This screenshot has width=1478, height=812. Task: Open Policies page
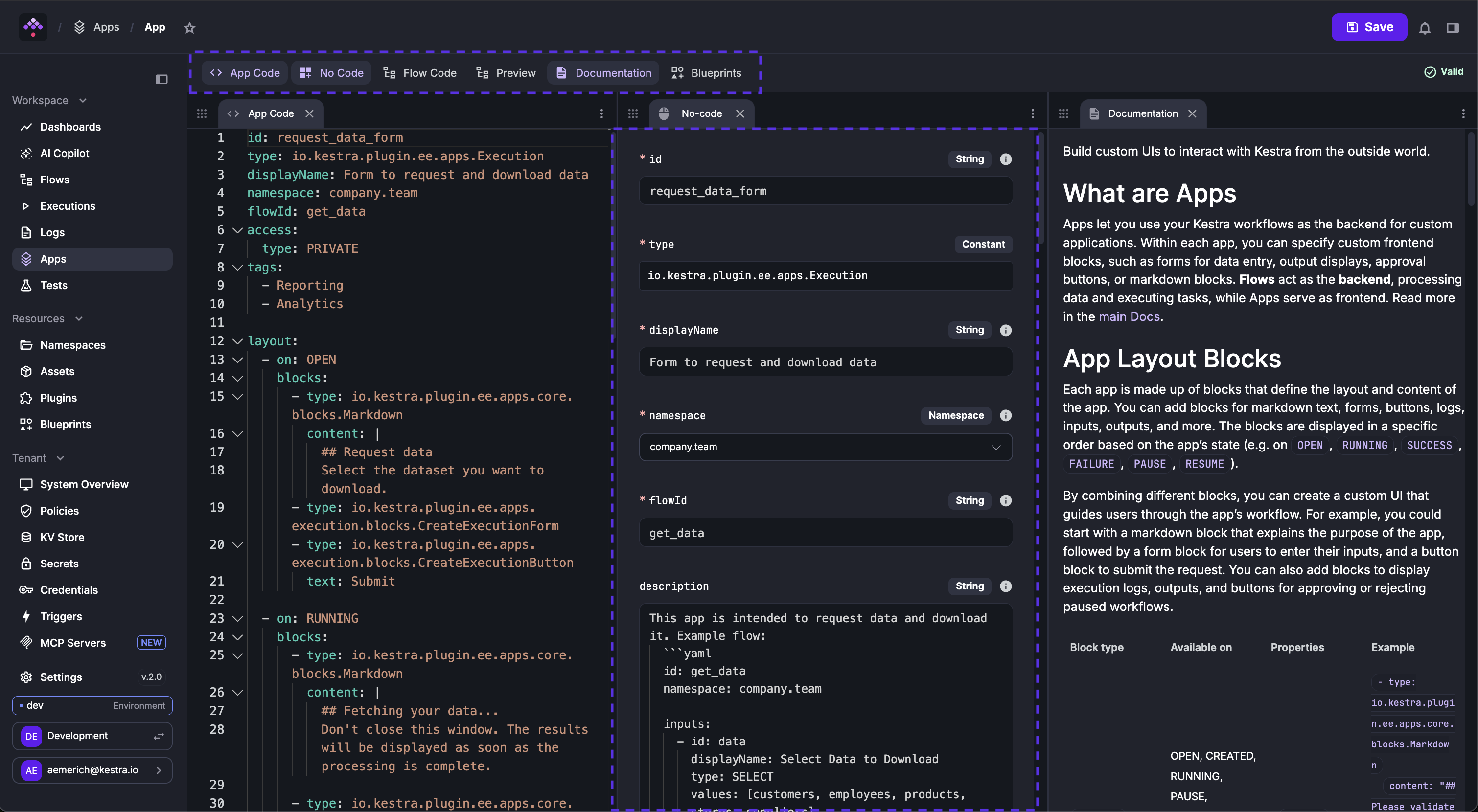coord(92,510)
